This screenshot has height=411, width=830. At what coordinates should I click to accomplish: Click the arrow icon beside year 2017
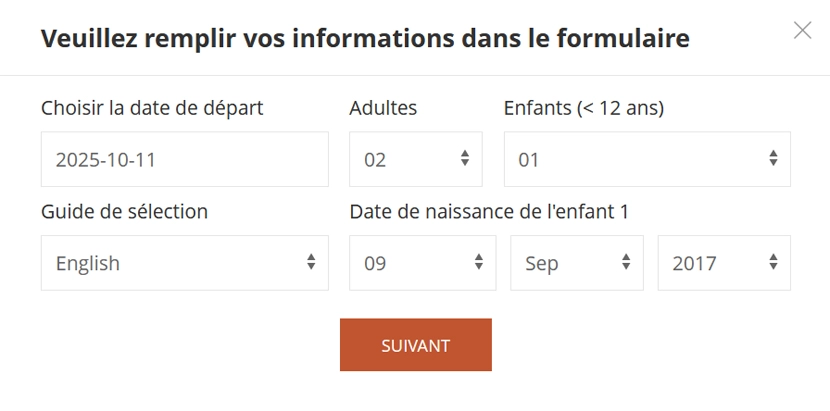(773, 262)
